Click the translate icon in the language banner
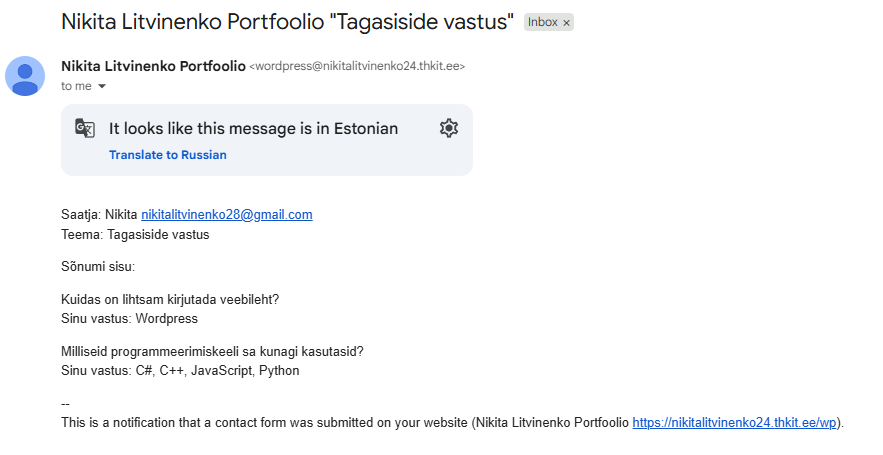Viewport: 883px width, 455px height. (x=85, y=128)
